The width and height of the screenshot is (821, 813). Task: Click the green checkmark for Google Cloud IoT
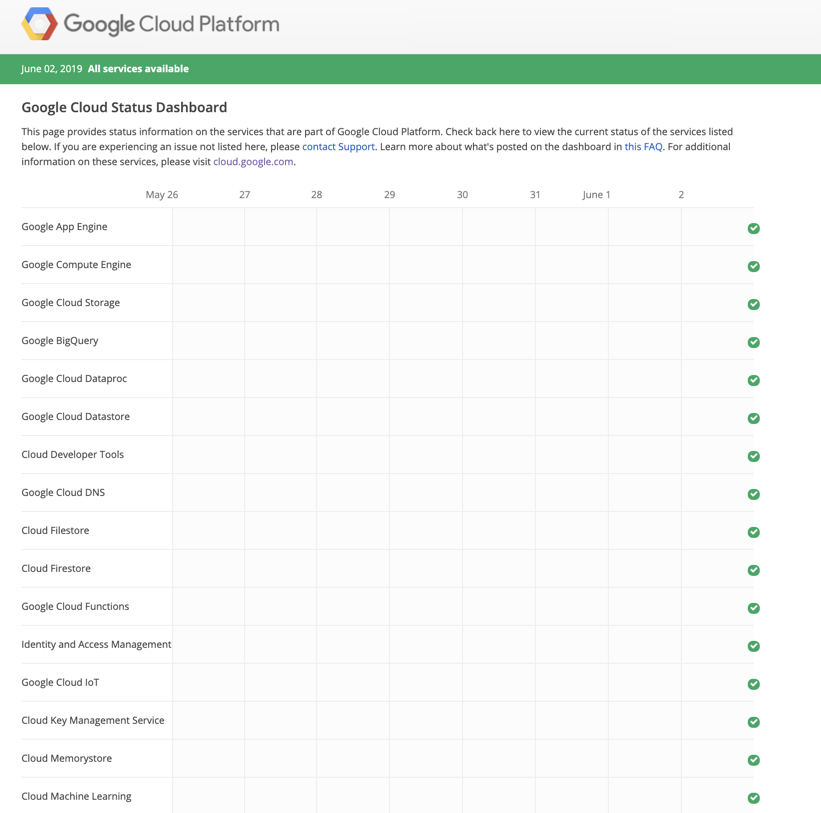753,684
